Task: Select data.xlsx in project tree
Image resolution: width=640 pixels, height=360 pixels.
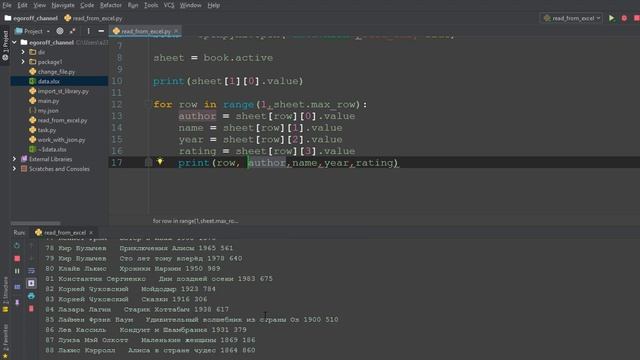Action: coord(48,82)
